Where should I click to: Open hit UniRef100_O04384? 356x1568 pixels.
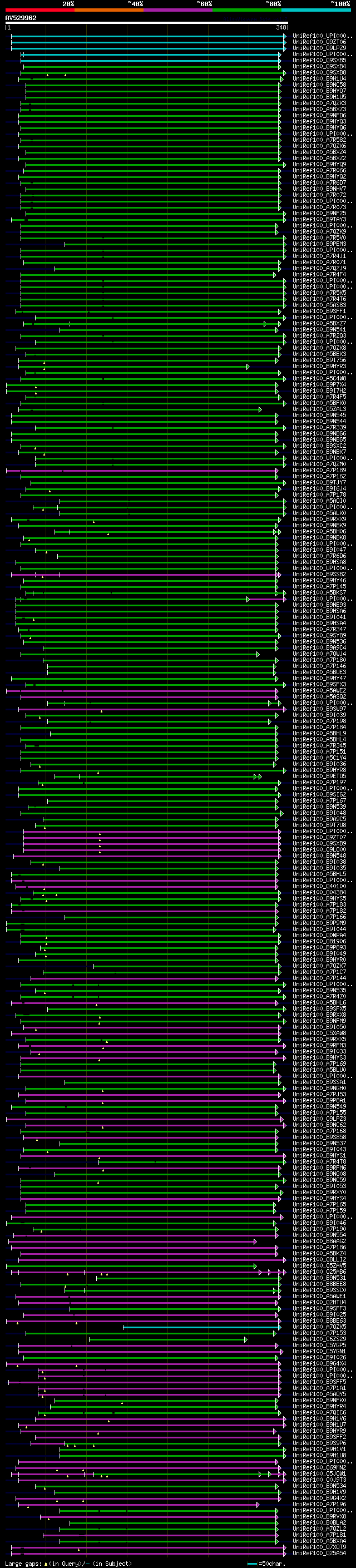tap(319, 893)
